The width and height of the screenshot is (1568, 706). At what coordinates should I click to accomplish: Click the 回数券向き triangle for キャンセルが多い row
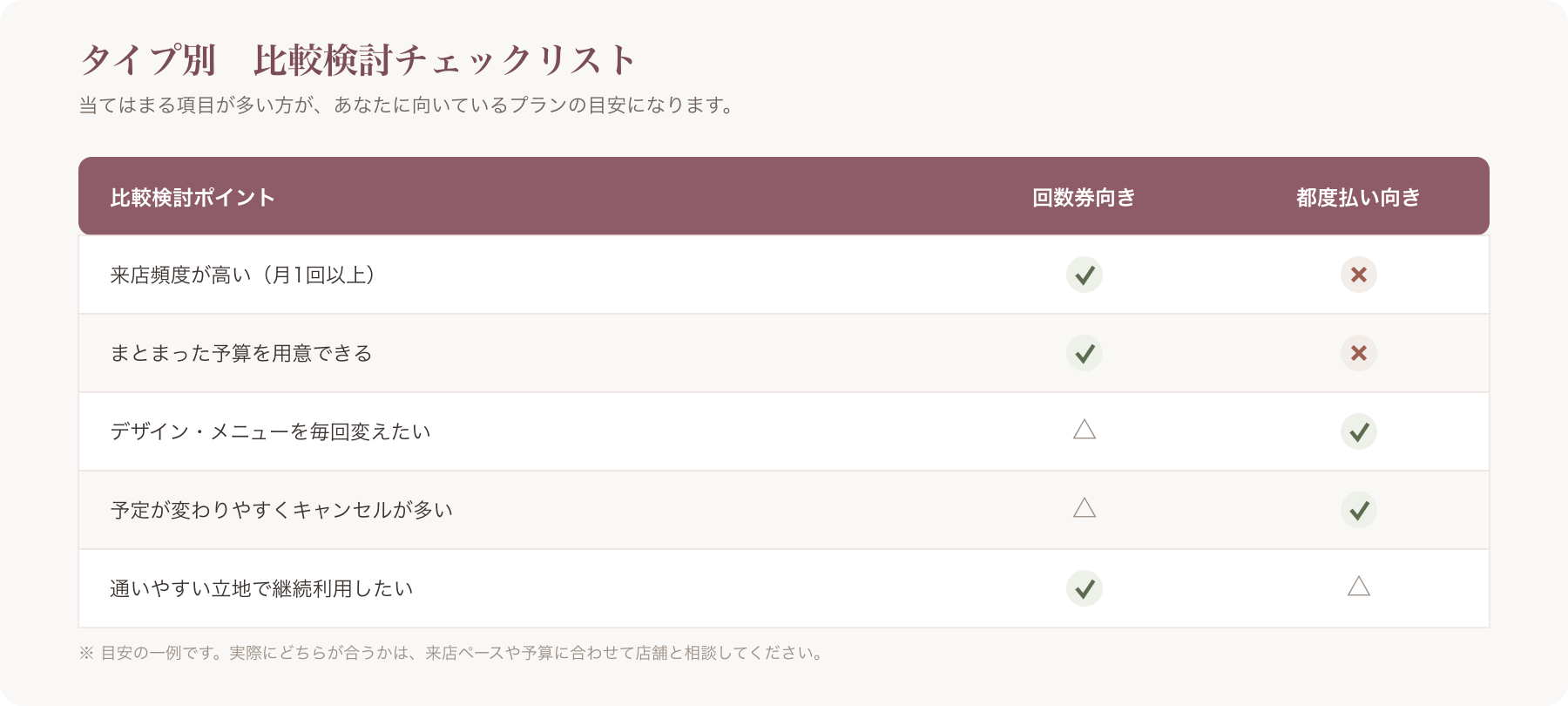1085,508
